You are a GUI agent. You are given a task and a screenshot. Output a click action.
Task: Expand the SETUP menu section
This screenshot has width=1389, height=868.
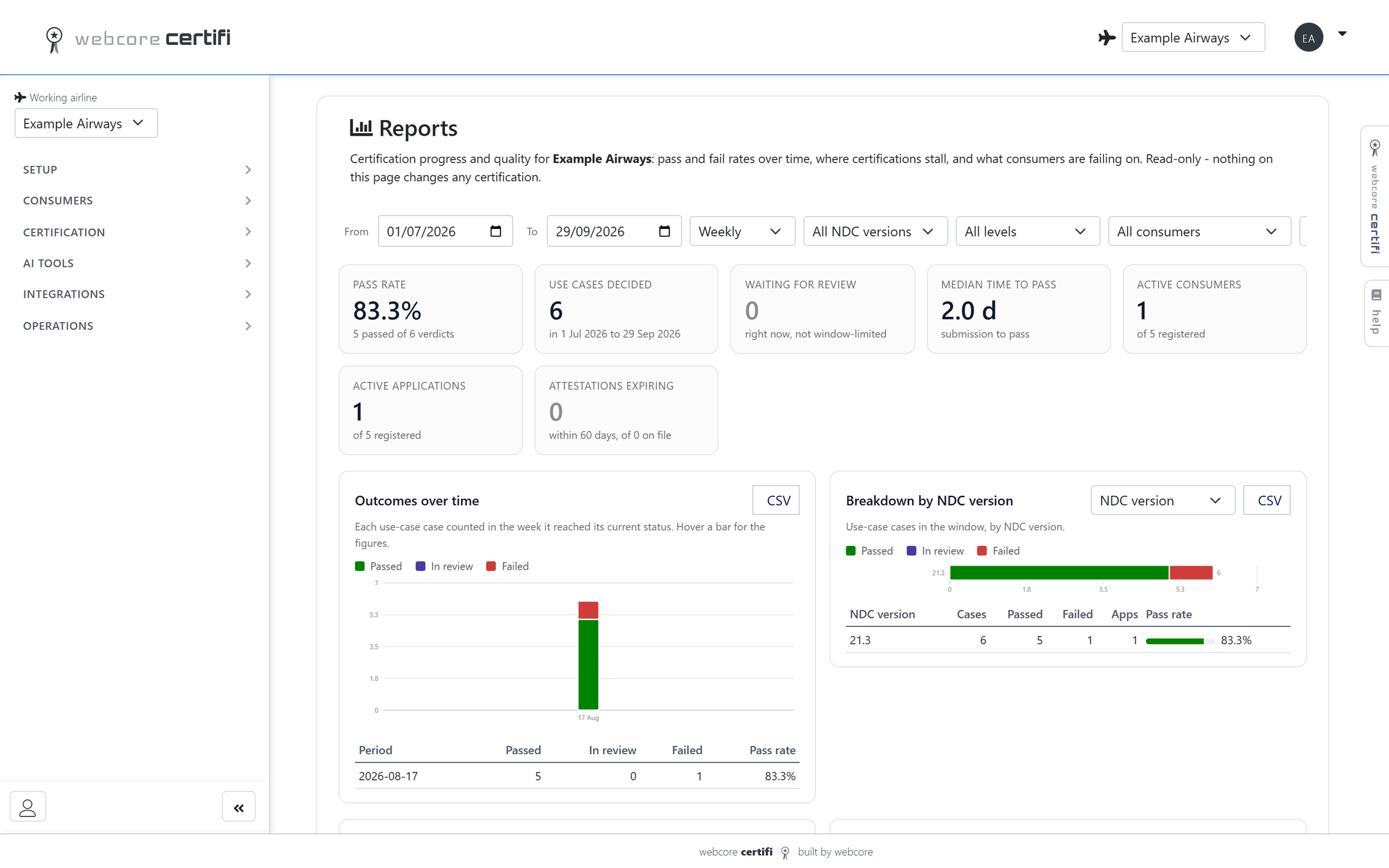137,170
